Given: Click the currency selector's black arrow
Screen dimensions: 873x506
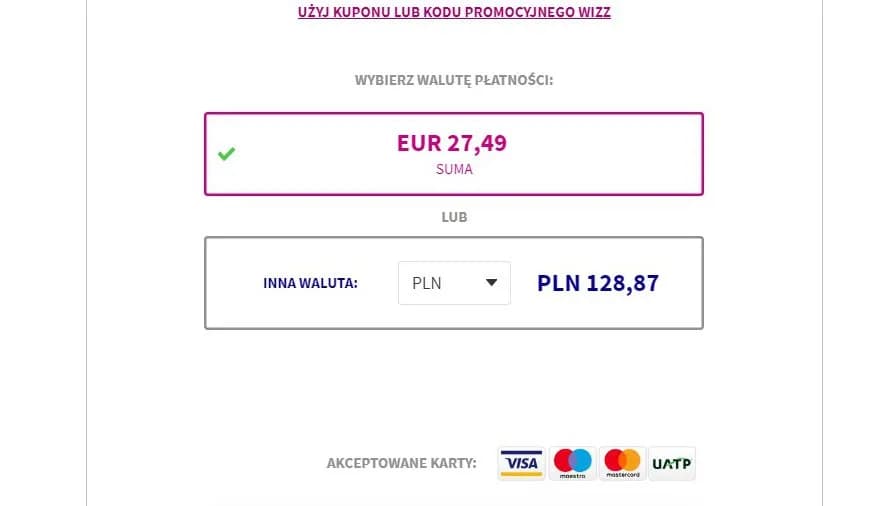Looking at the screenshot, I should tap(491, 283).
